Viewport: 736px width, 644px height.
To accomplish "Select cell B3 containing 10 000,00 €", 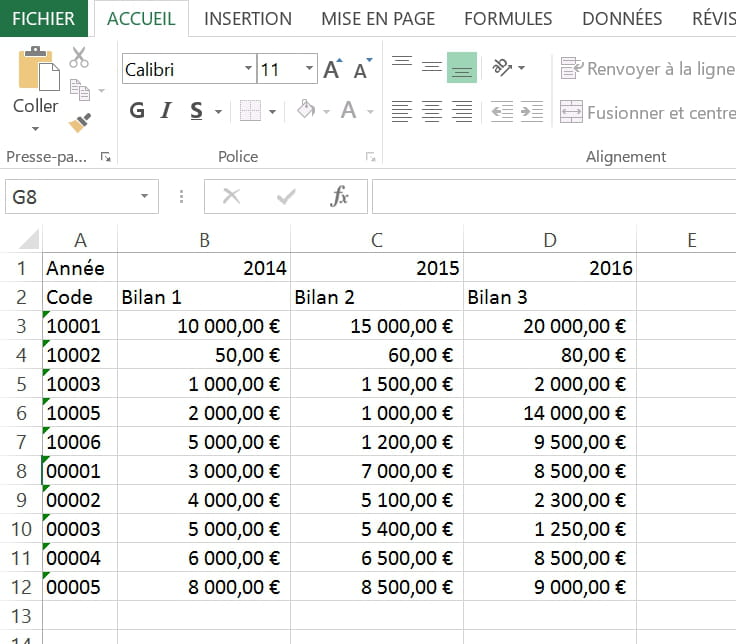I will coord(203,326).
